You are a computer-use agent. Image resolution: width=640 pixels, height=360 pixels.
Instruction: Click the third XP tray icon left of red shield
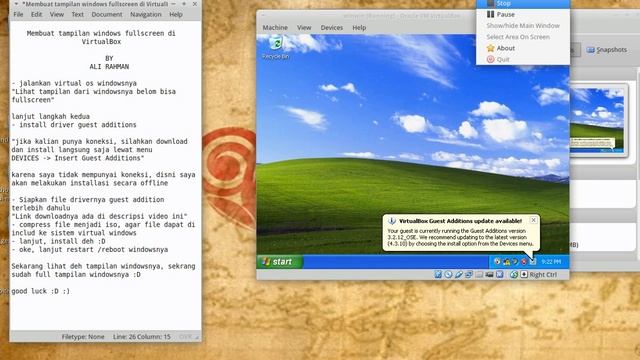(515, 262)
